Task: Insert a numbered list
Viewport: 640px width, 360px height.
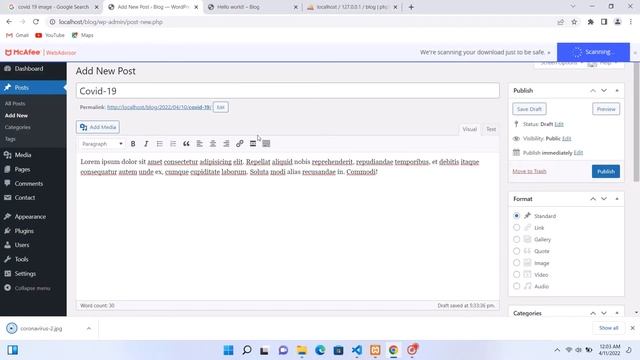Action: point(173,144)
